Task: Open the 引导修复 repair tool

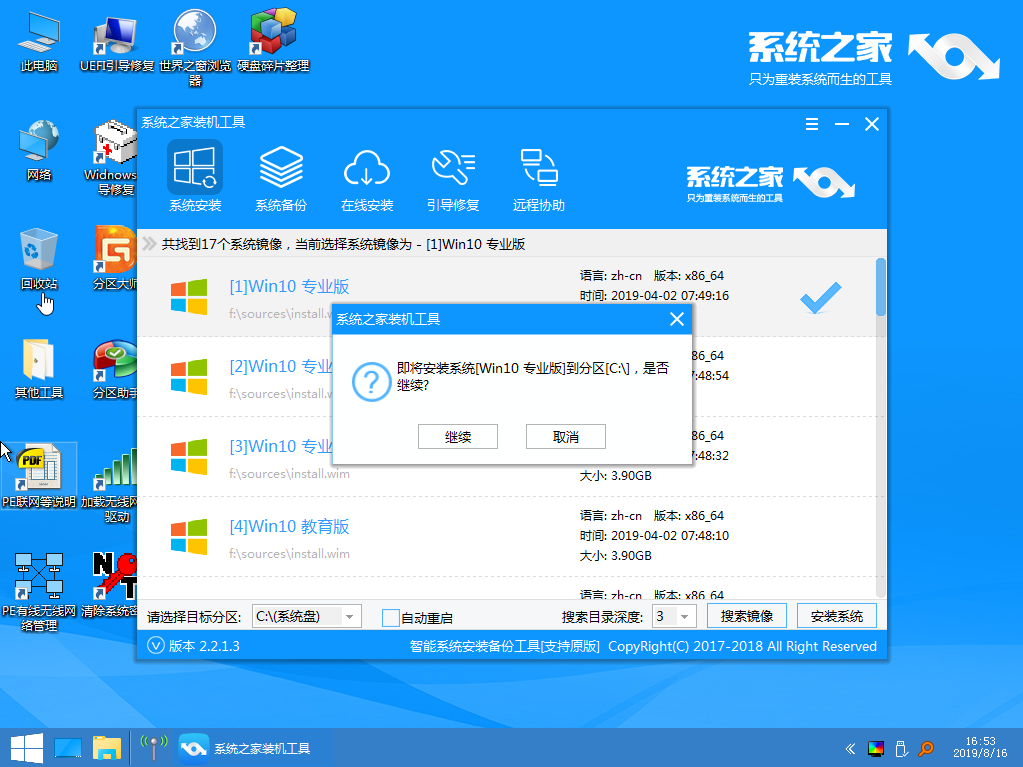Action: coord(452,177)
